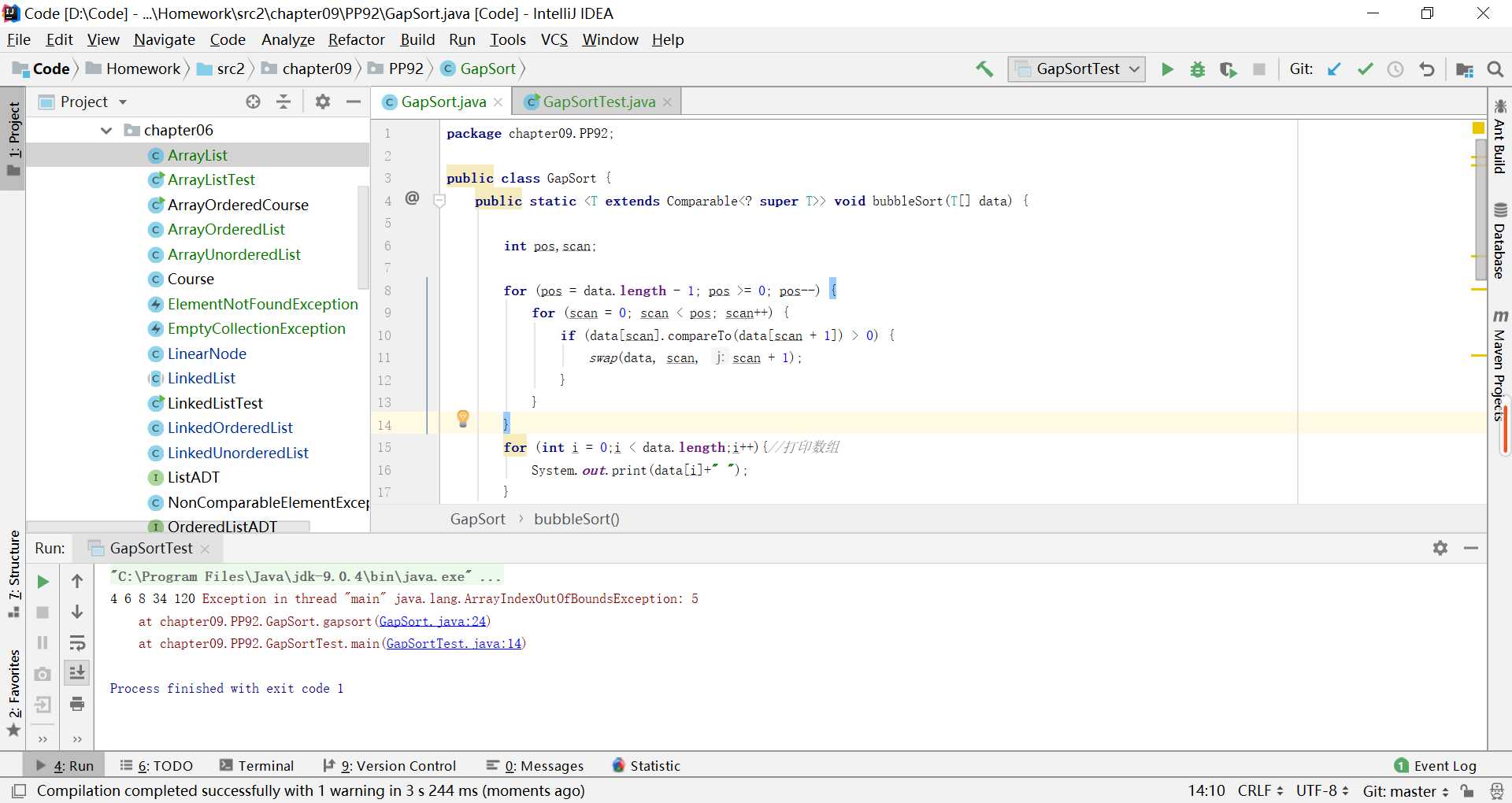Run with coverage icon in toolbar

[x=1228, y=69]
